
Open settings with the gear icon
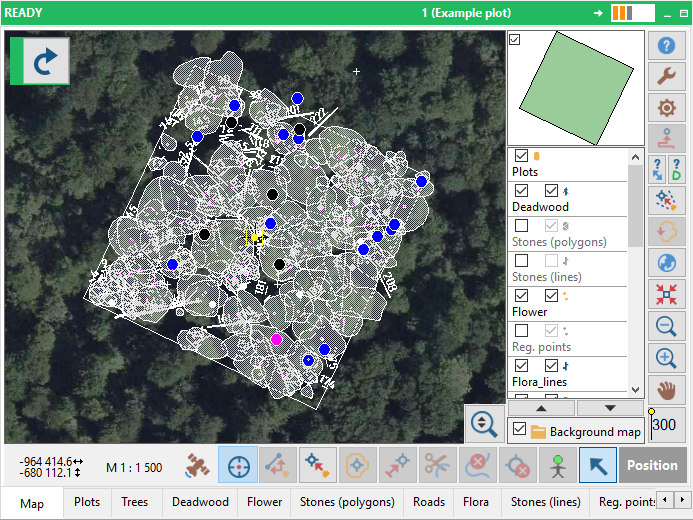pyautogui.click(x=665, y=107)
